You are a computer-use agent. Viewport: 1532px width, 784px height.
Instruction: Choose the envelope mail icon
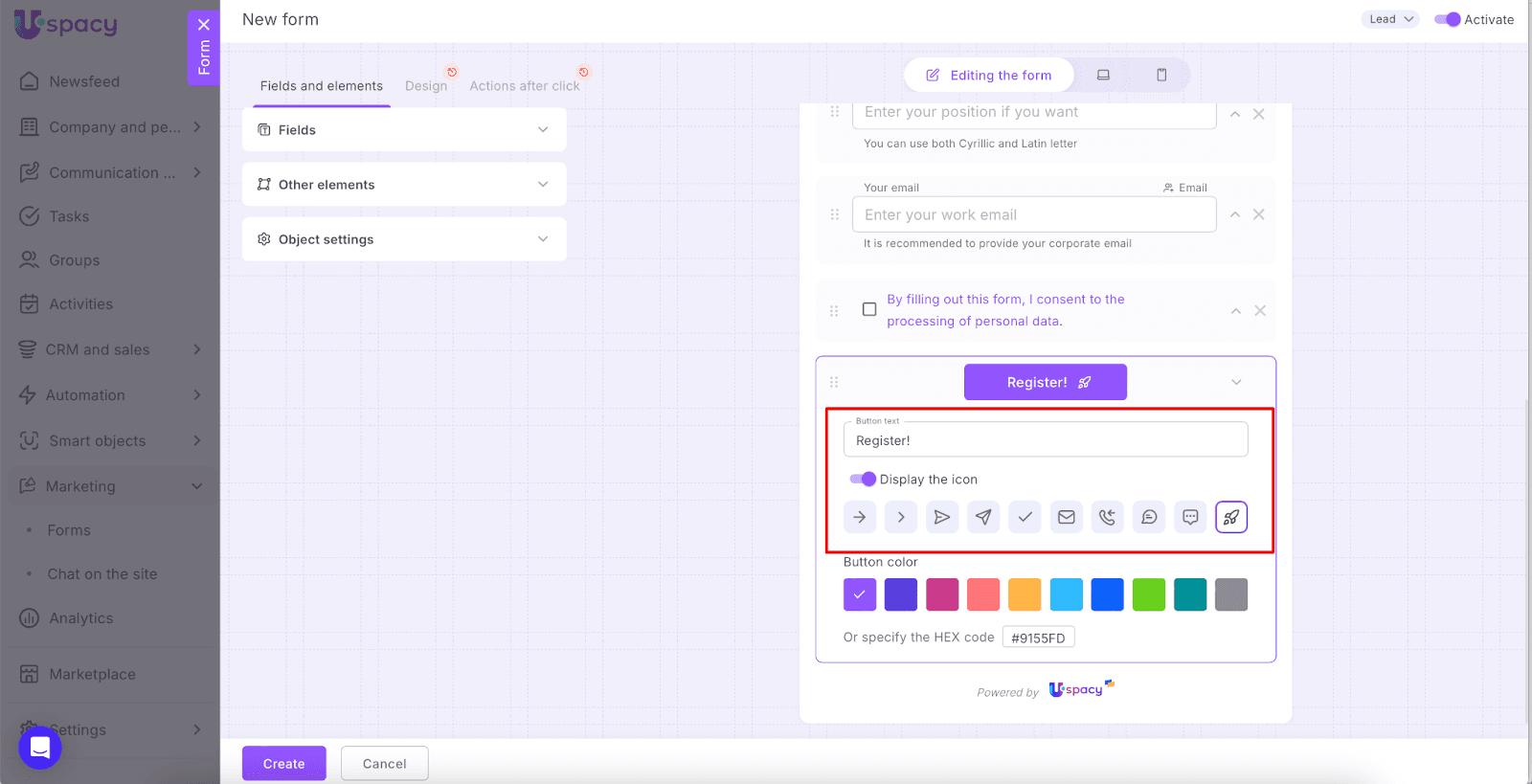pos(1066,517)
